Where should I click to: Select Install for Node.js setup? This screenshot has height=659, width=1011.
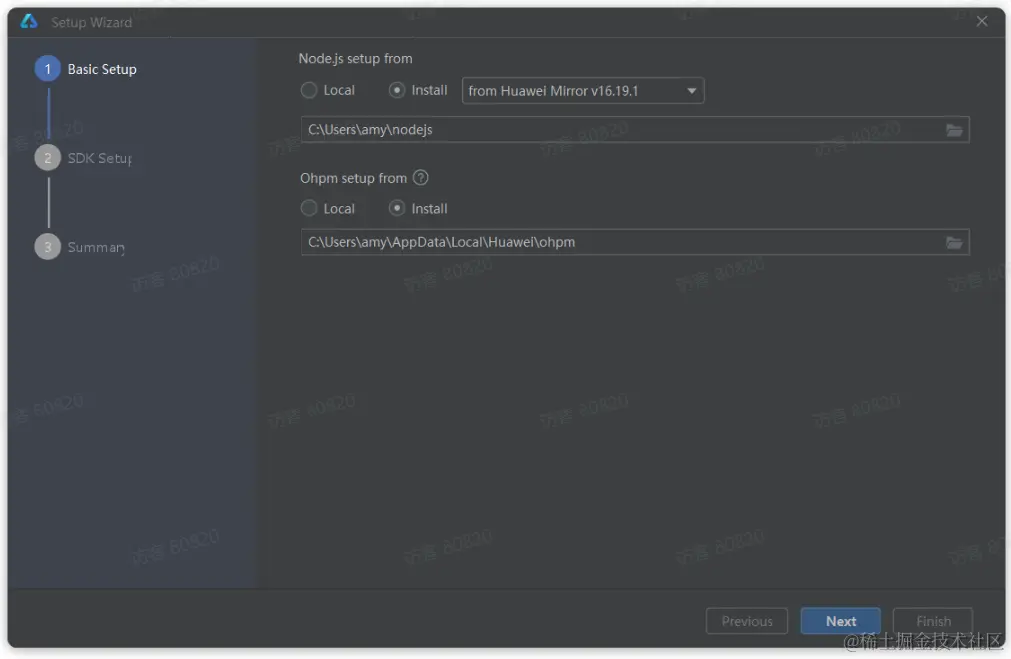418,90
